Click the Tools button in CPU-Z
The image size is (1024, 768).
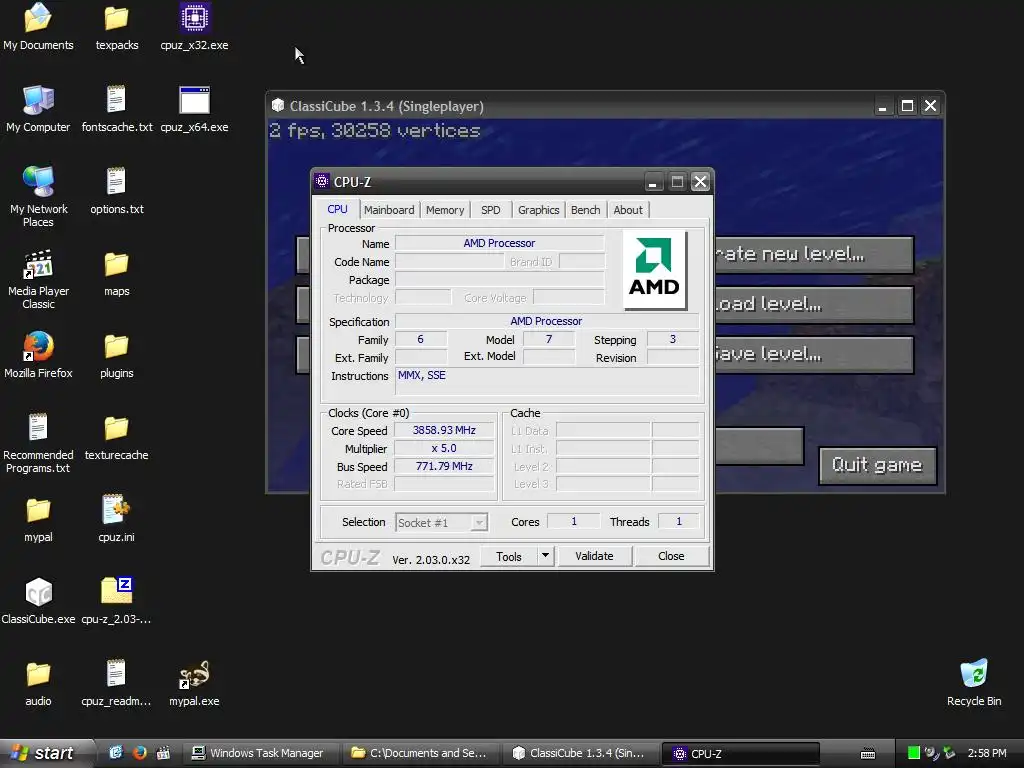pyautogui.click(x=509, y=556)
